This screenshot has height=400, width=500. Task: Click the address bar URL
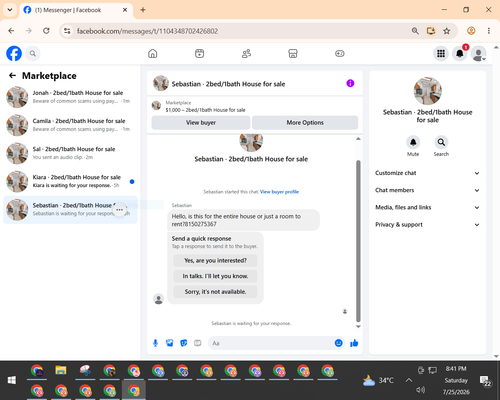coord(147,31)
